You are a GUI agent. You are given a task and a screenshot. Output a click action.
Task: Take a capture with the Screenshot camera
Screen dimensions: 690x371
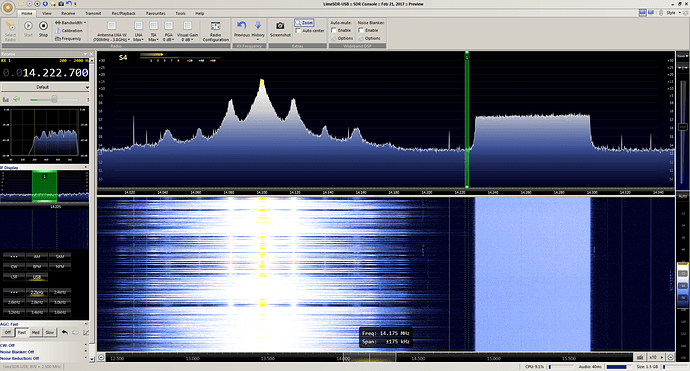coord(280,29)
